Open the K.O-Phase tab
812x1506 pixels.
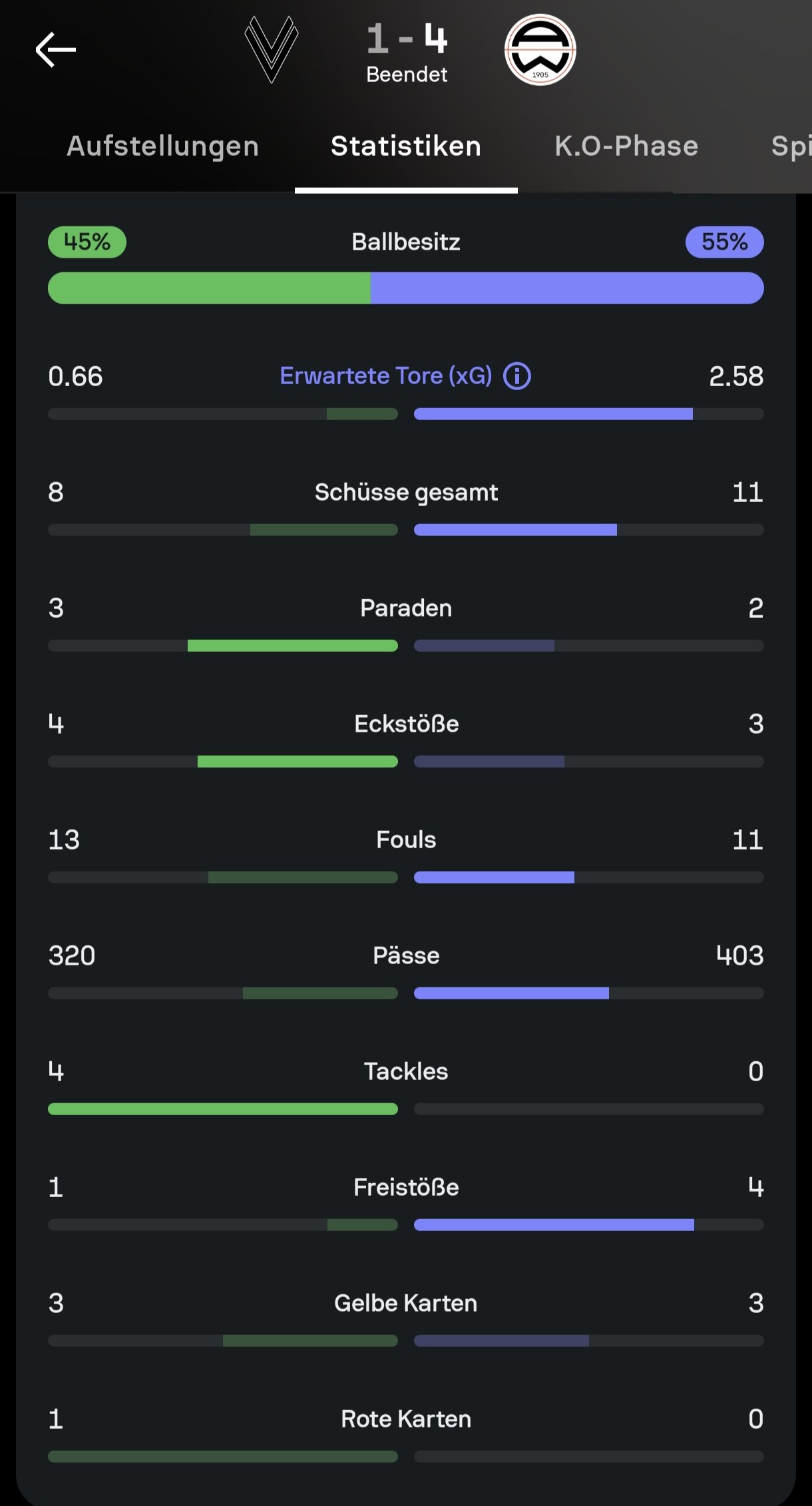626,146
